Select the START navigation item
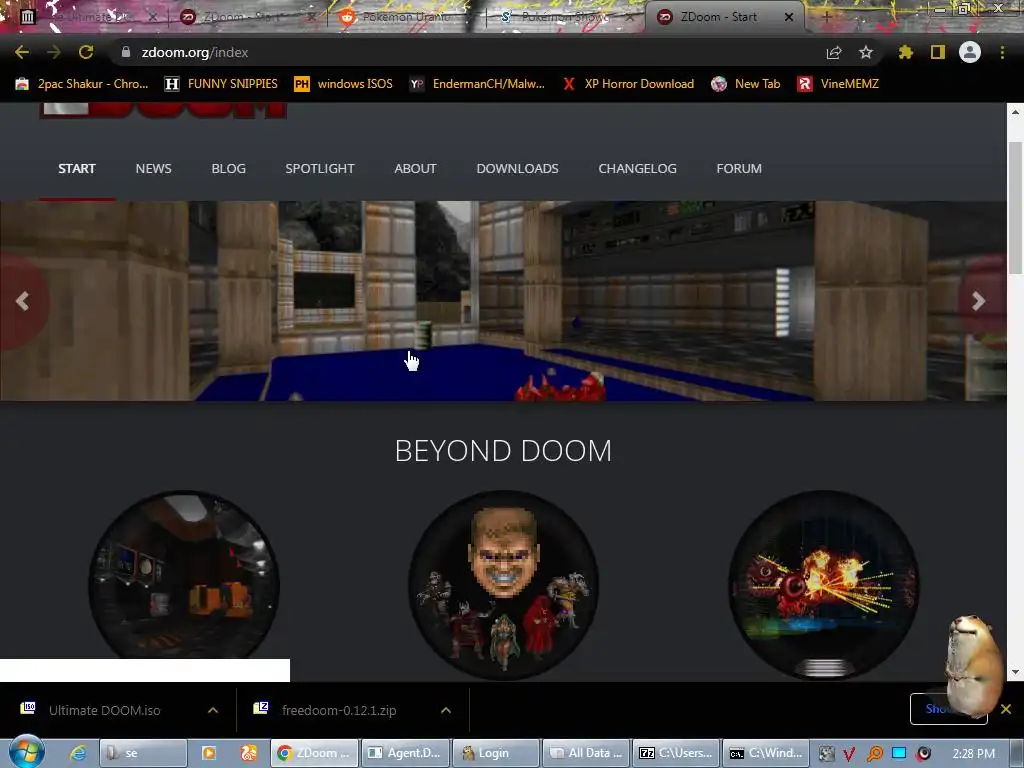 (x=76, y=168)
